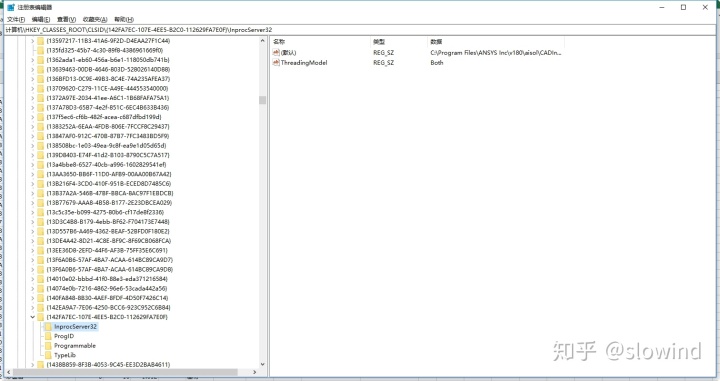
Task: Click the ProgID folder icon
Action: point(48,336)
